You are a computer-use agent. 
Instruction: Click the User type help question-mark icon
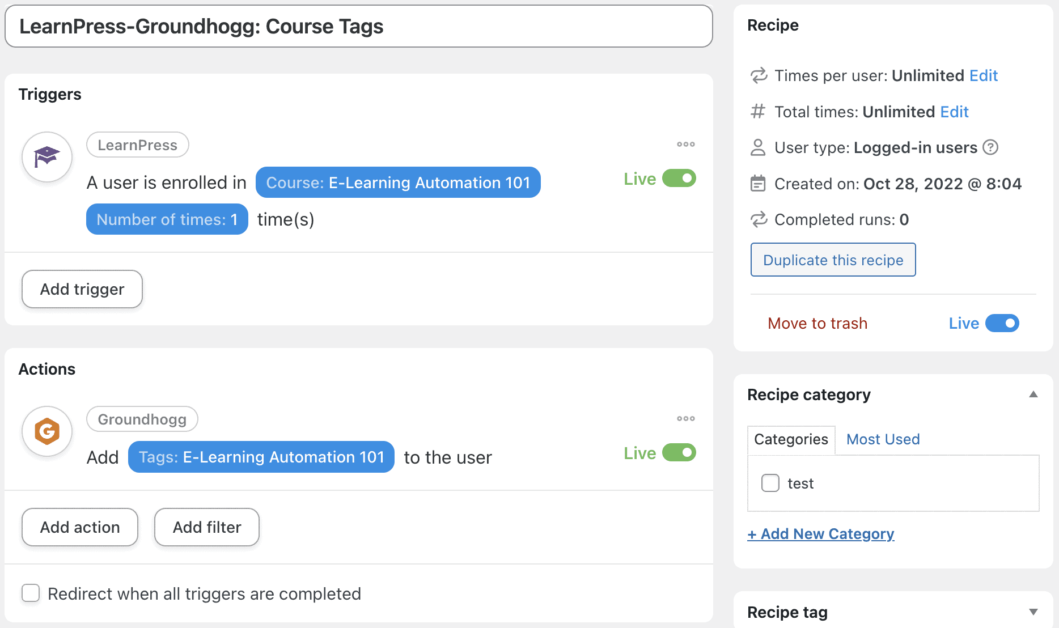point(990,147)
